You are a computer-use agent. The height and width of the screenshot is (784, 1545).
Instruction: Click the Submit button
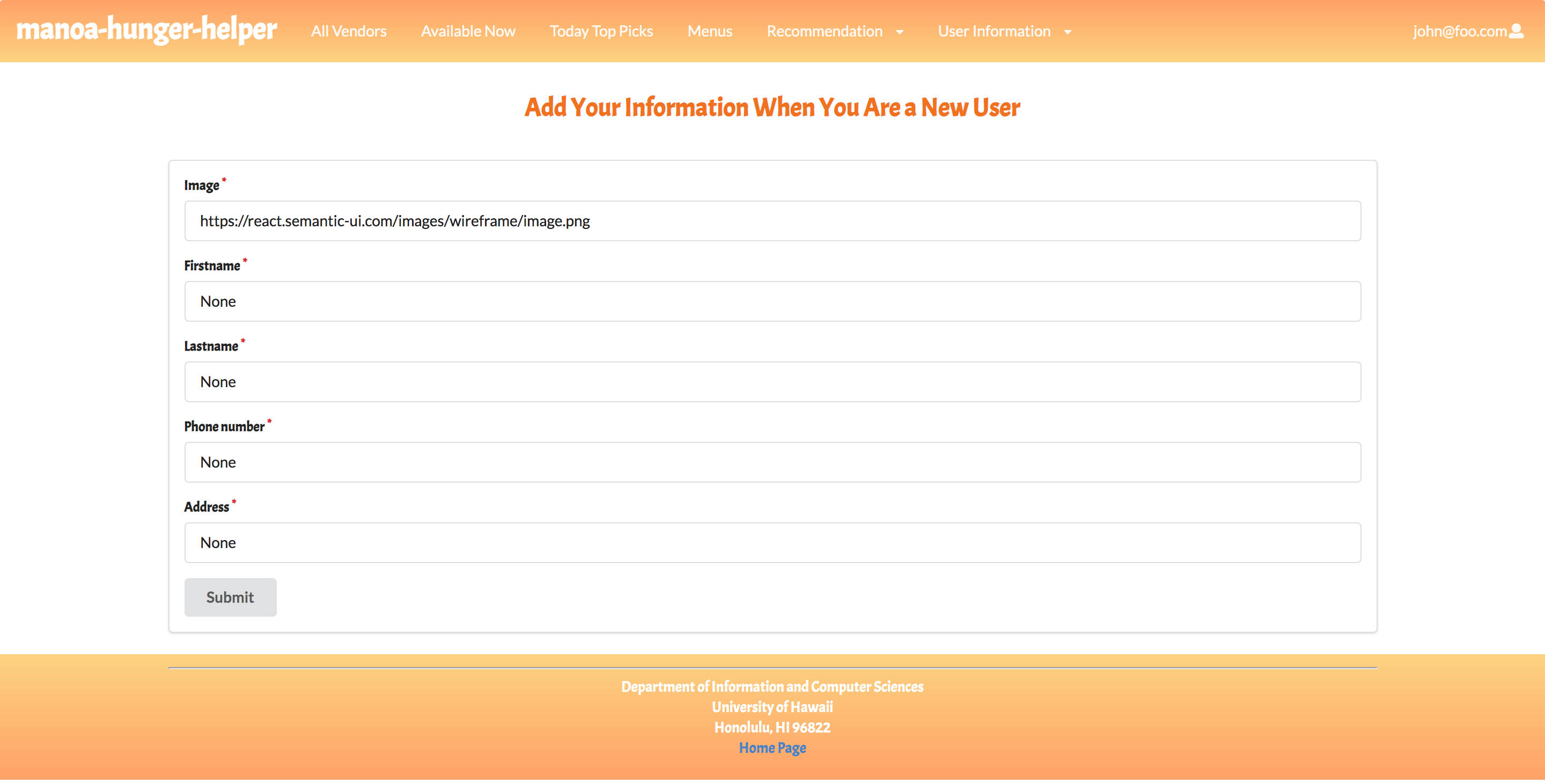tap(230, 597)
